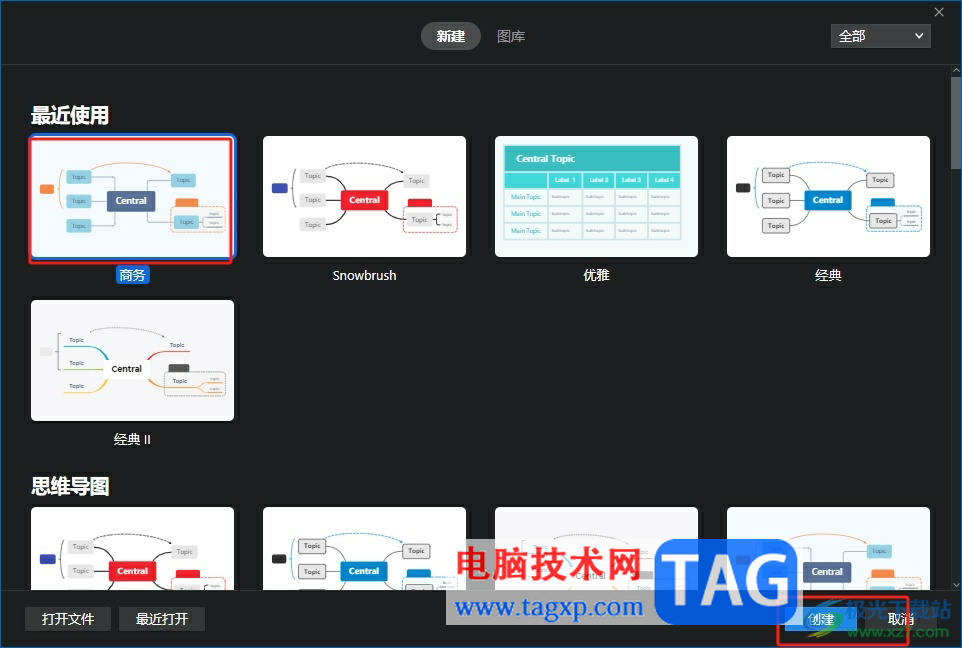Image resolution: width=962 pixels, height=648 pixels.
Task: Click the 打开文件 button
Action: 68,619
